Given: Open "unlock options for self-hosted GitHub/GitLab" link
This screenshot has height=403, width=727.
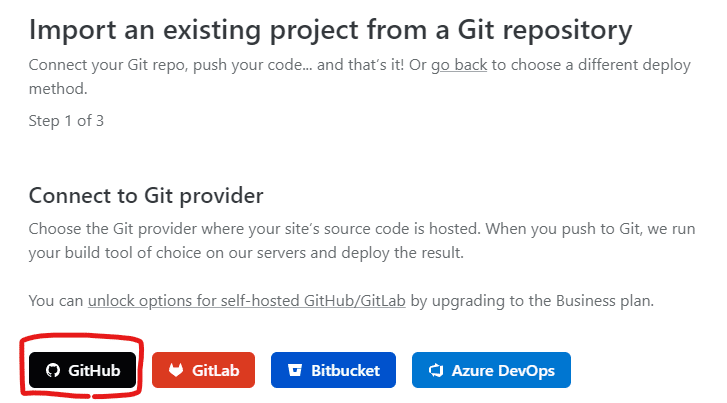Looking at the screenshot, I should click(247, 301).
